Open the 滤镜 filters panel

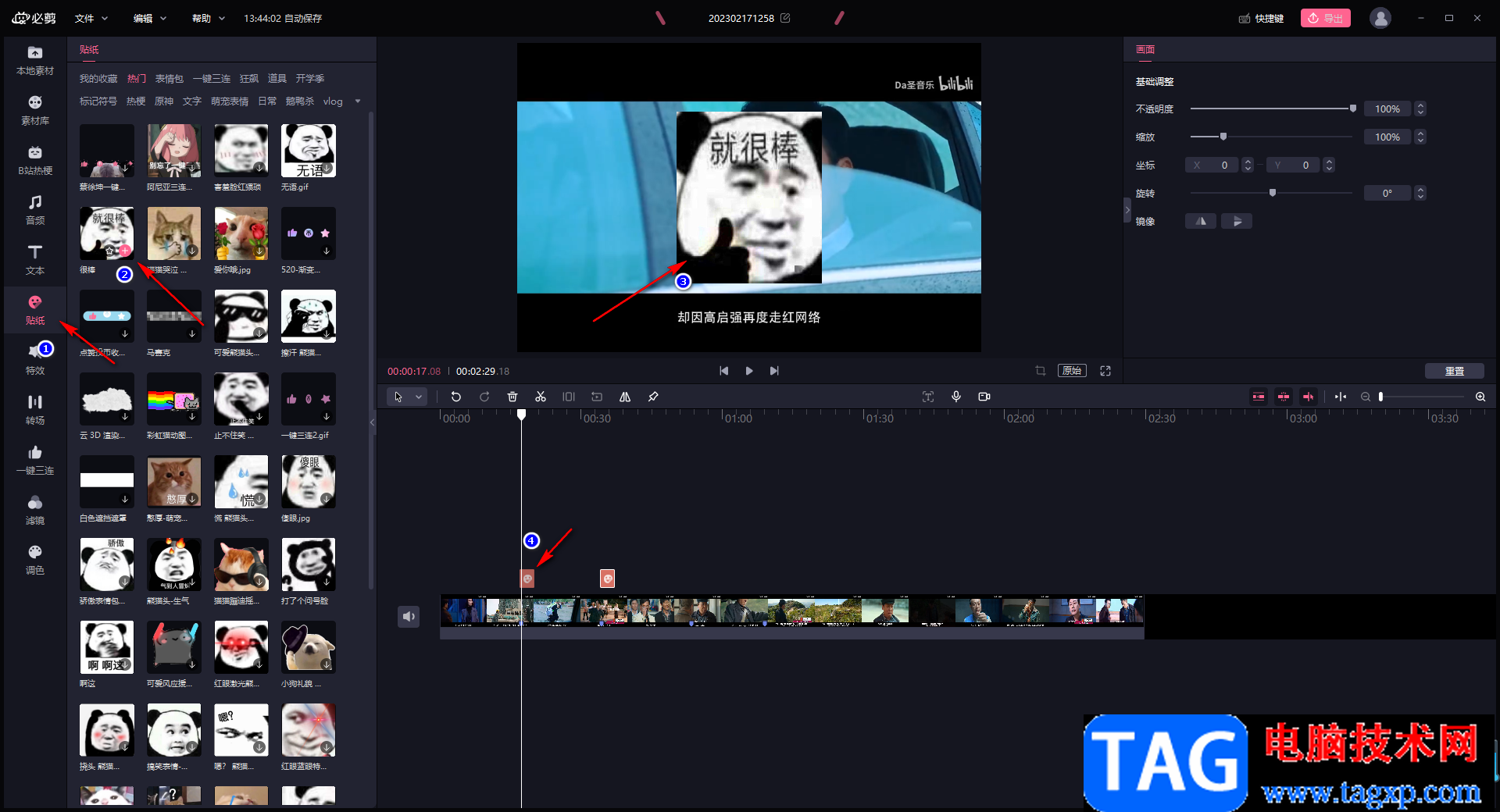point(35,510)
